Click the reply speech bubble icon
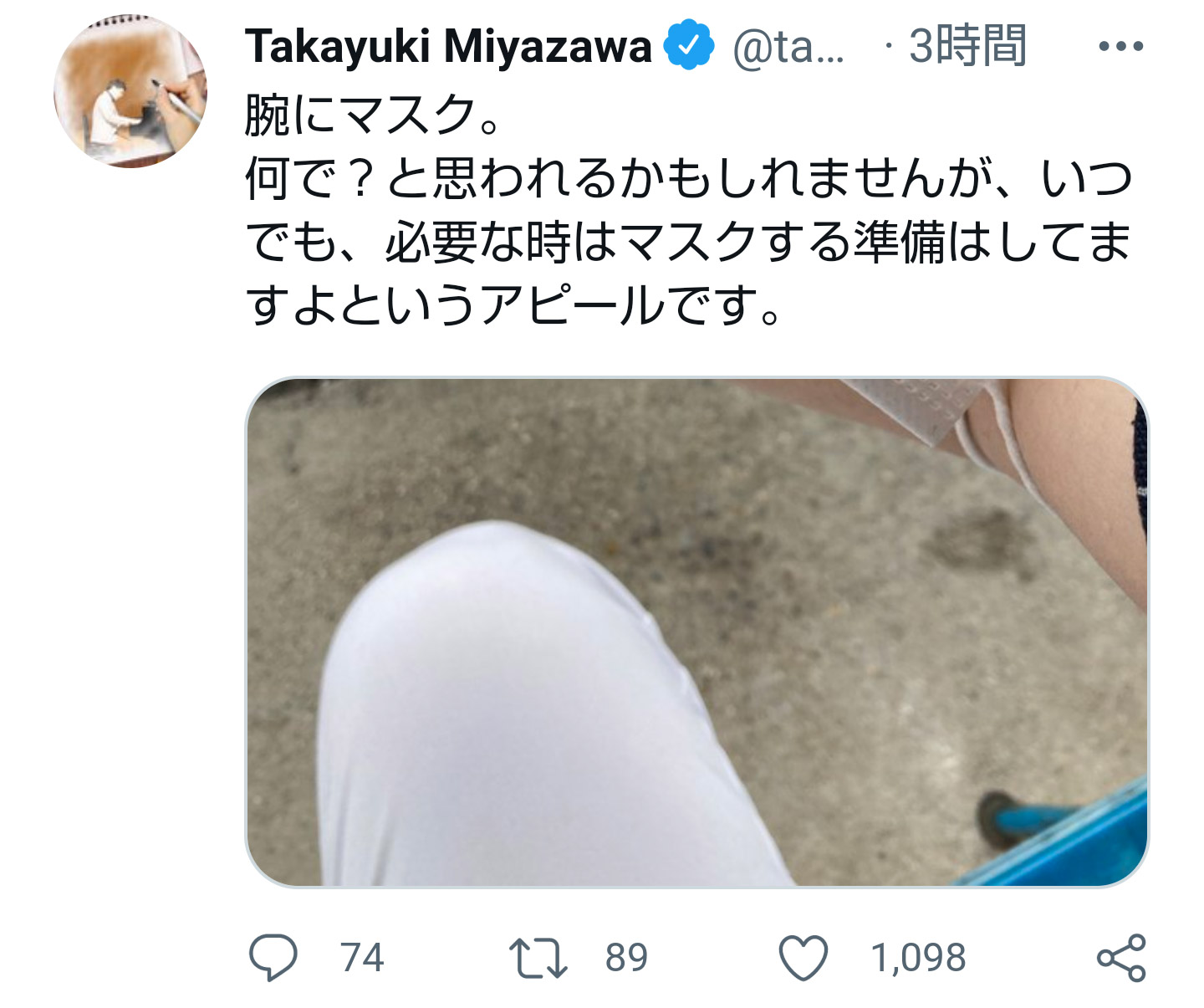 coord(273,957)
